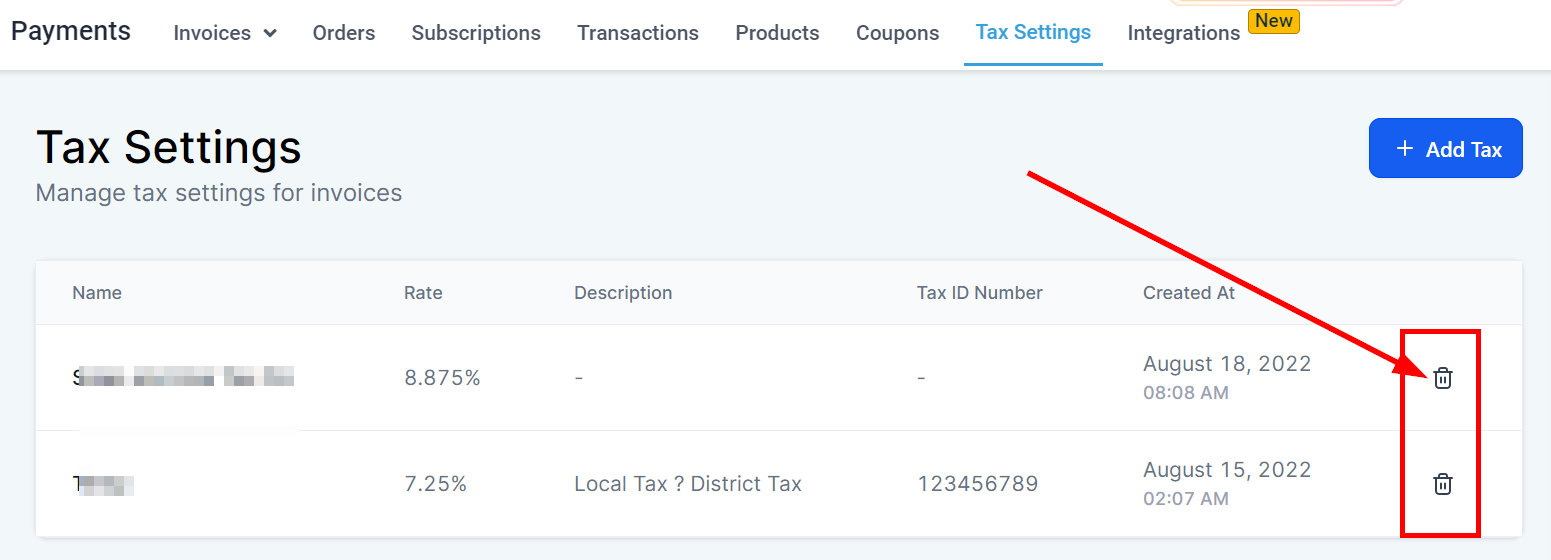This screenshot has height=560, width=1551.
Task: Click the Tax ID 123456789 cell
Action: pyautogui.click(x=977, y=484)
